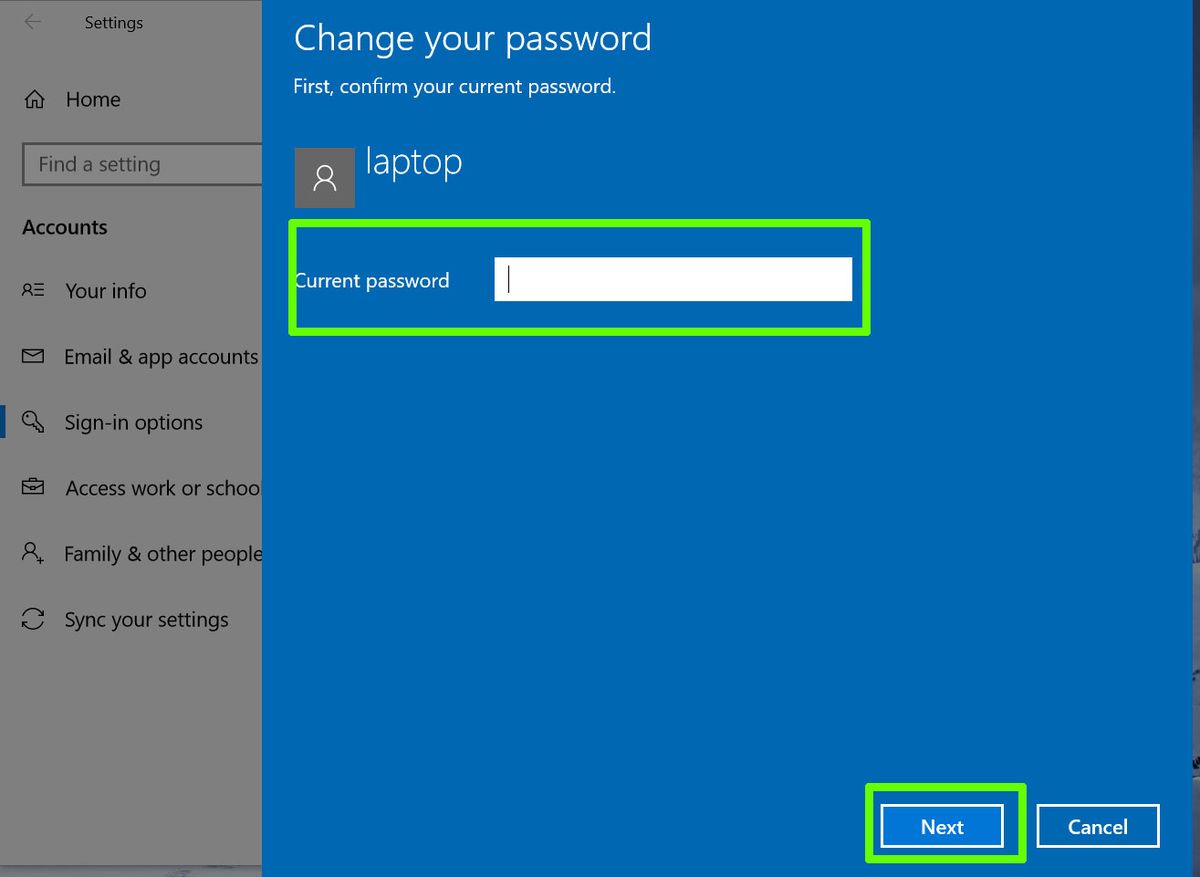Select the Sign-in options key icon
The image size is (1200, 877).
[33, 422]
